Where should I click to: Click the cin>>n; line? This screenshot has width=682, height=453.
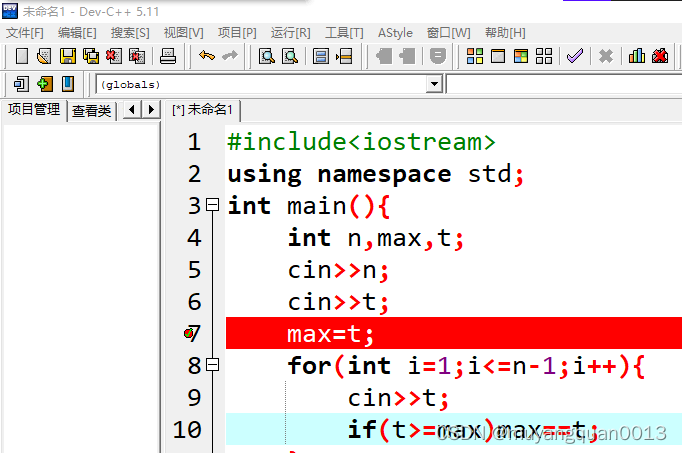pos(338,270)
